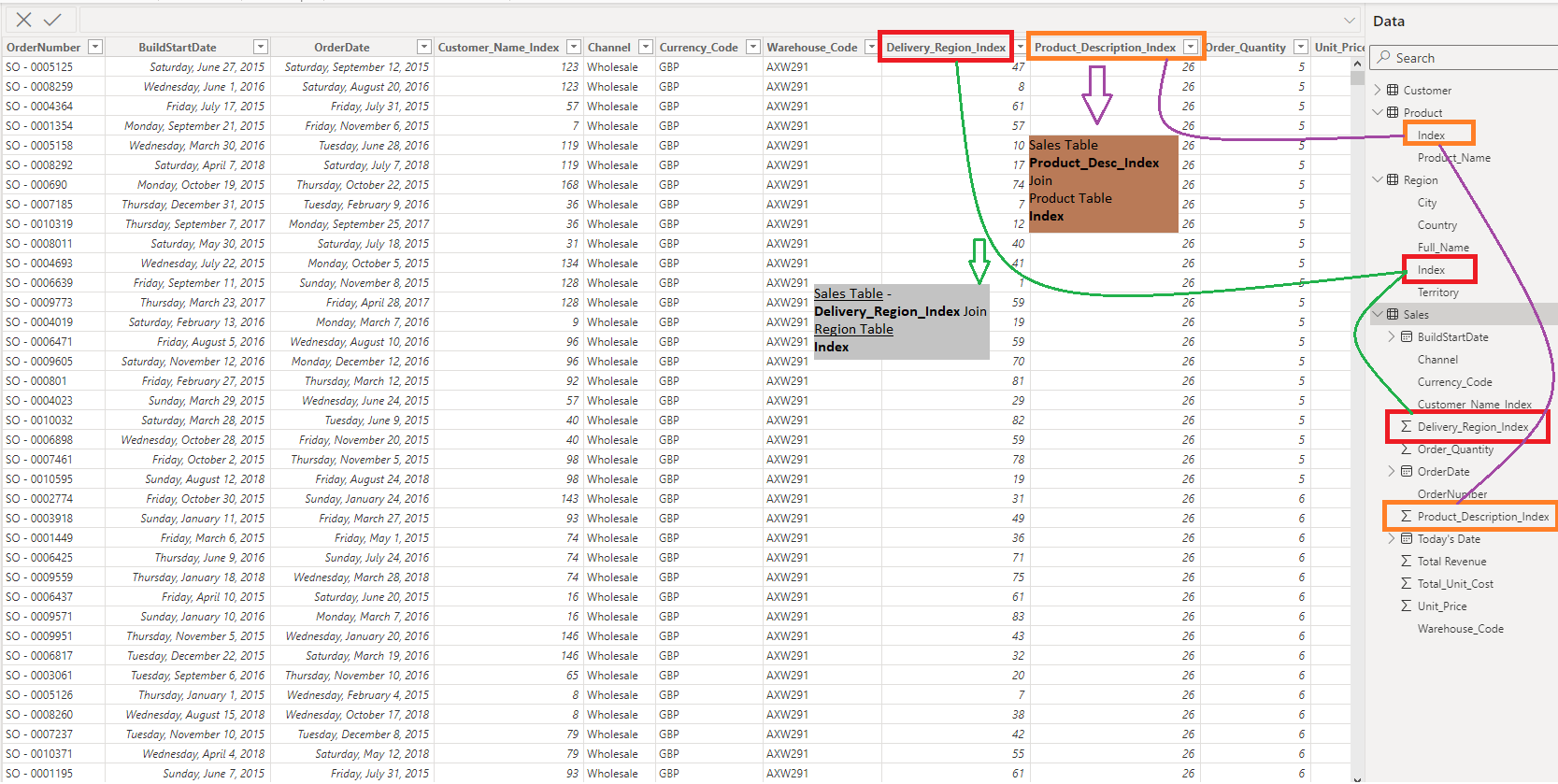Open the OrderNumber column filter dropdown
The width and height of the screenshot is (1558, 784).
(x=94, y=47)
